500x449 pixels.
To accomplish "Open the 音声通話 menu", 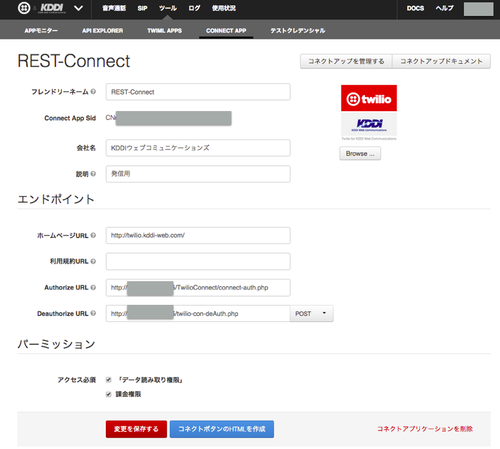I will tap(114, 8).
